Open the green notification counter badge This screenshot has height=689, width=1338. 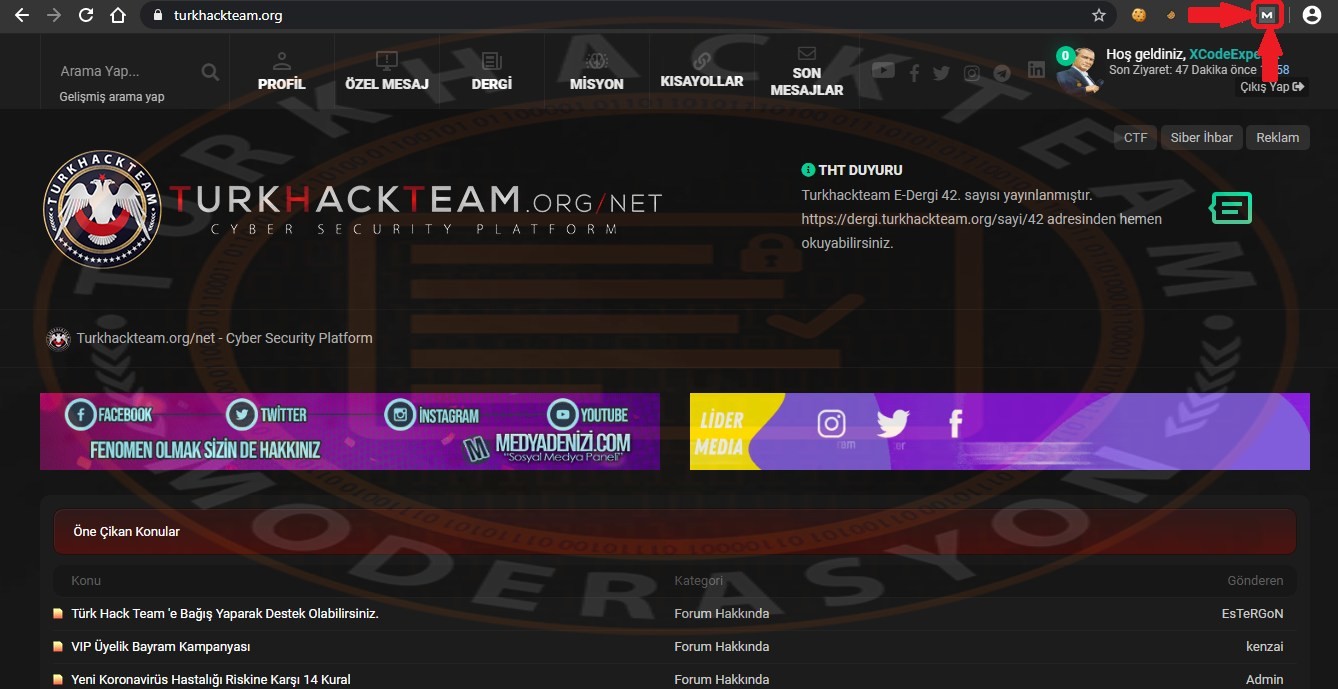tap(1065, 56)
